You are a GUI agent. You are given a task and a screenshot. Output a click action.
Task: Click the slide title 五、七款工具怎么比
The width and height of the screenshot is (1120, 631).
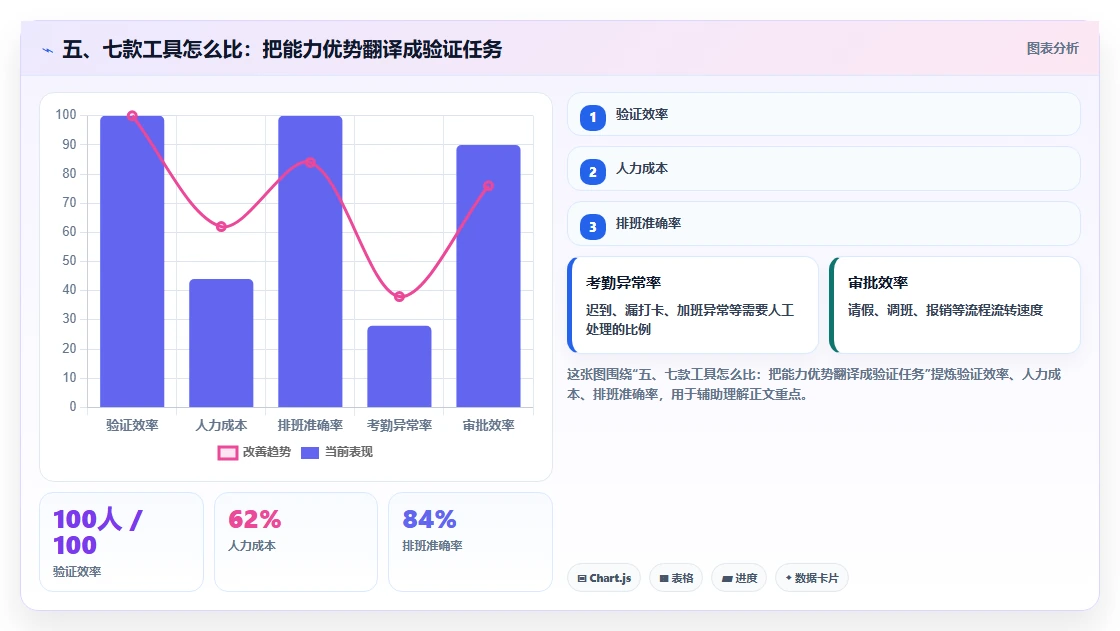coord(282,49)
